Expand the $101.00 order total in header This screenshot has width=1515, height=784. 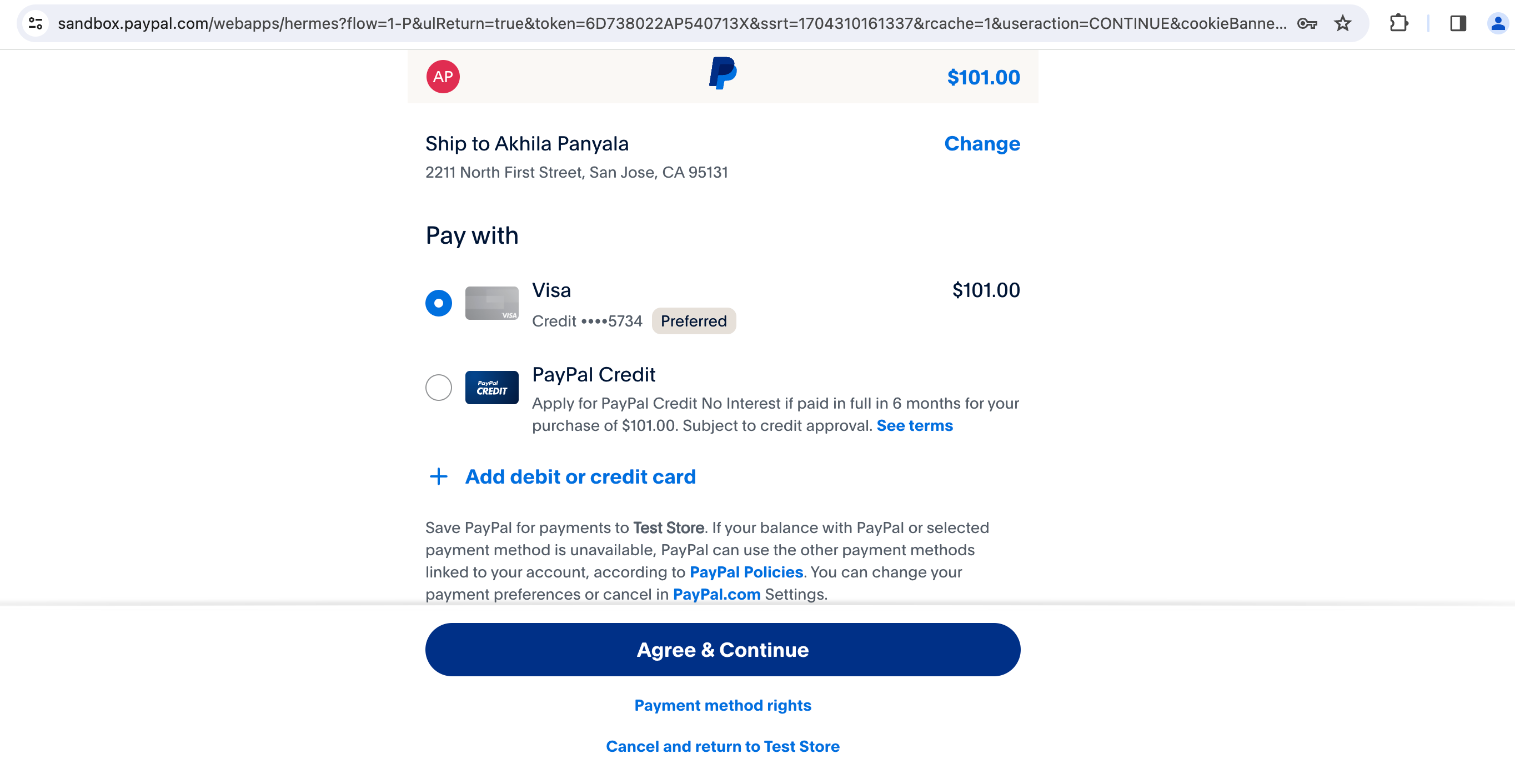pyautogui.click(x=984, y=77)
